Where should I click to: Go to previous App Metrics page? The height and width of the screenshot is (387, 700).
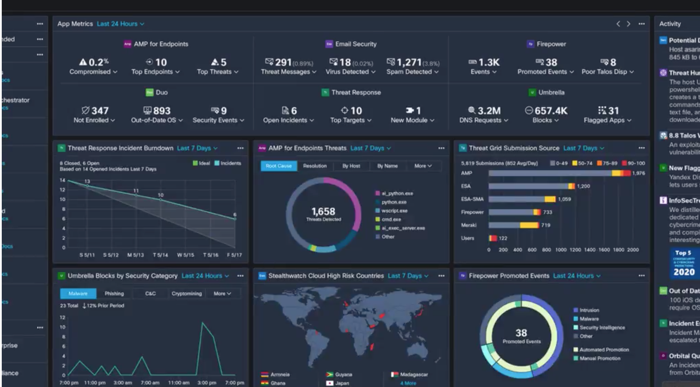pyautogui.click(x=618, y=24)
